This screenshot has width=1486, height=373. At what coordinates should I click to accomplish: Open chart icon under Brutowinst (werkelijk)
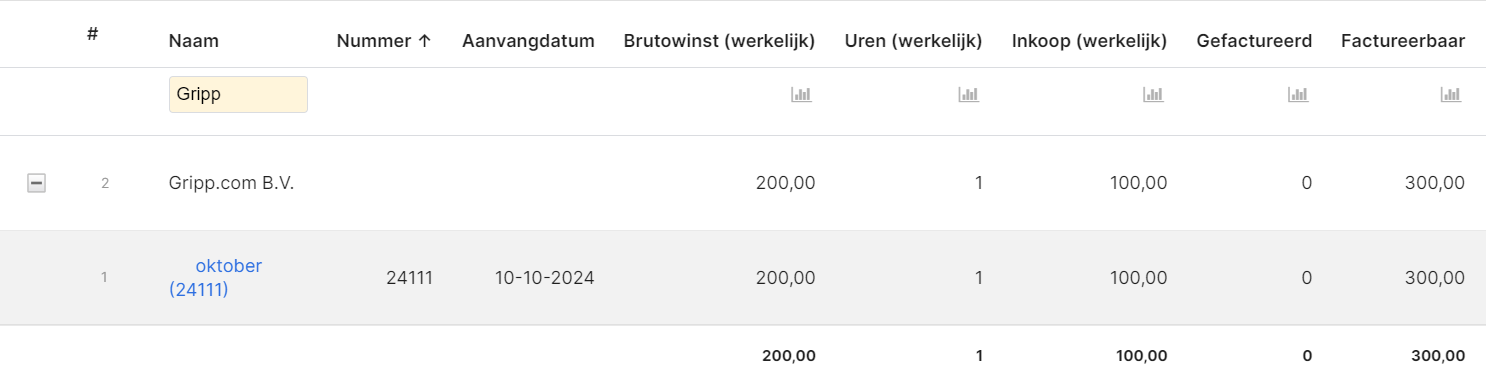click(801, 94)
